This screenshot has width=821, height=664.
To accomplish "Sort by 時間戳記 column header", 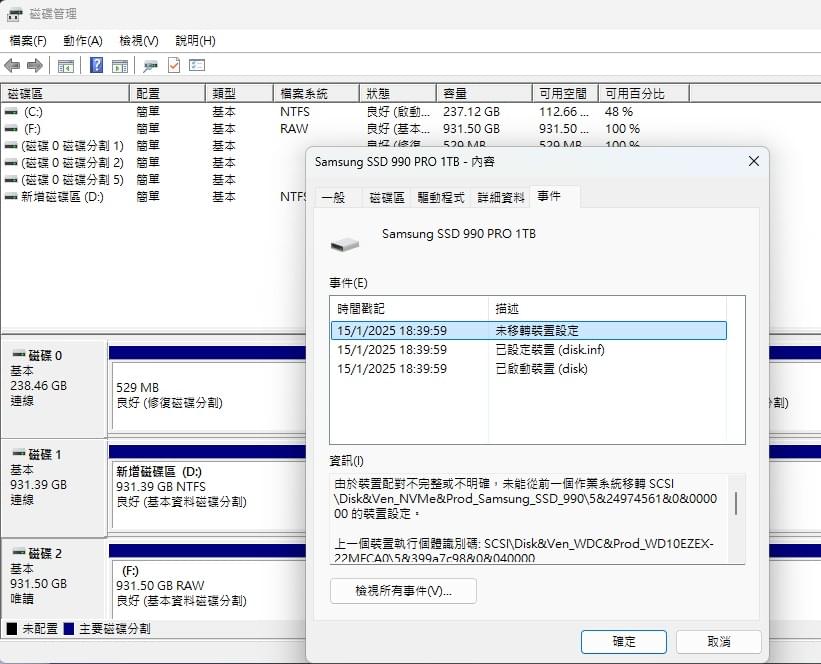I will tap(409, 308).
